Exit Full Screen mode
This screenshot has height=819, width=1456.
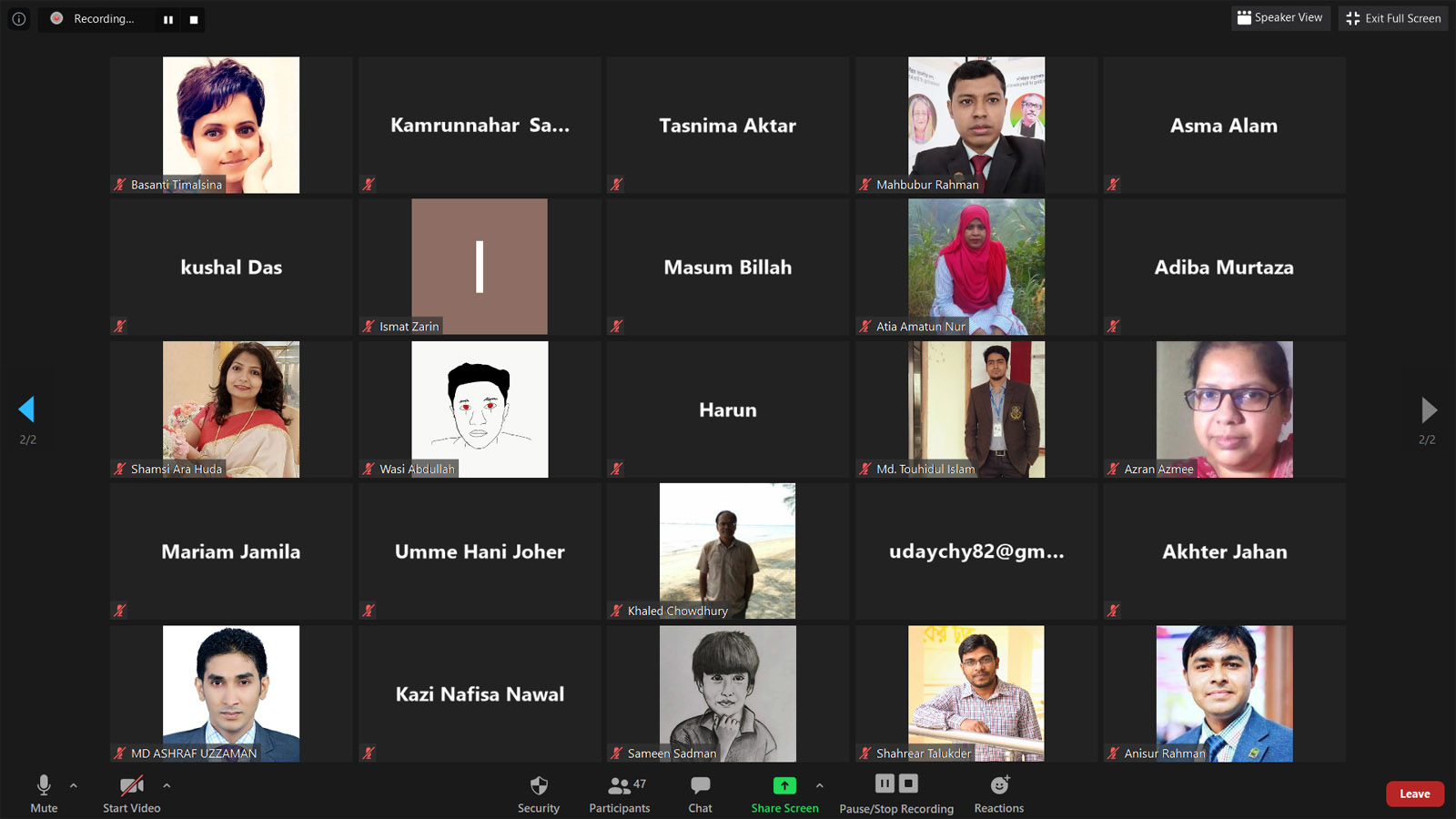[1393, 18]
